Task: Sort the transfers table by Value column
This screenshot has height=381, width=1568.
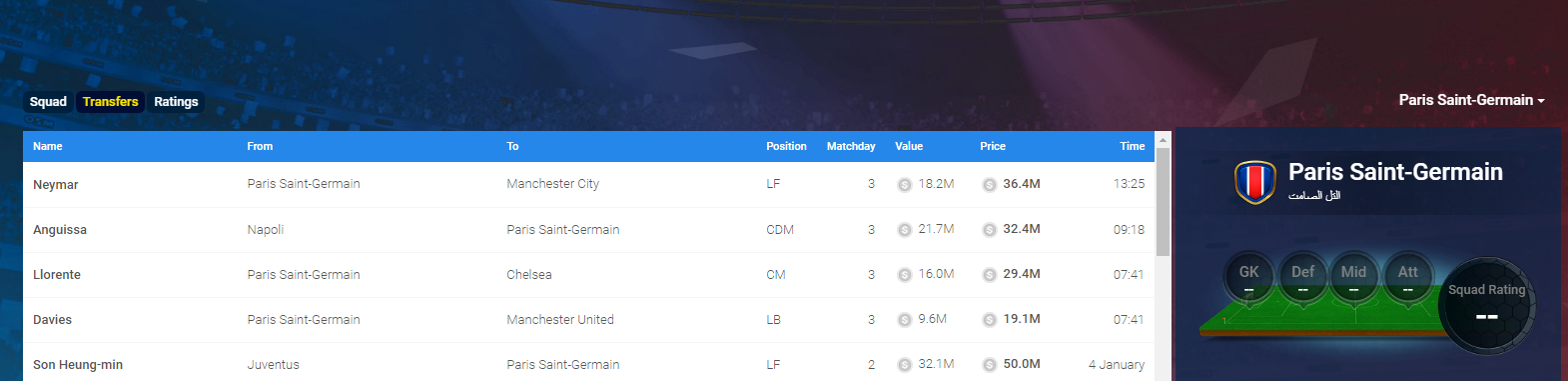Action: 909,146
